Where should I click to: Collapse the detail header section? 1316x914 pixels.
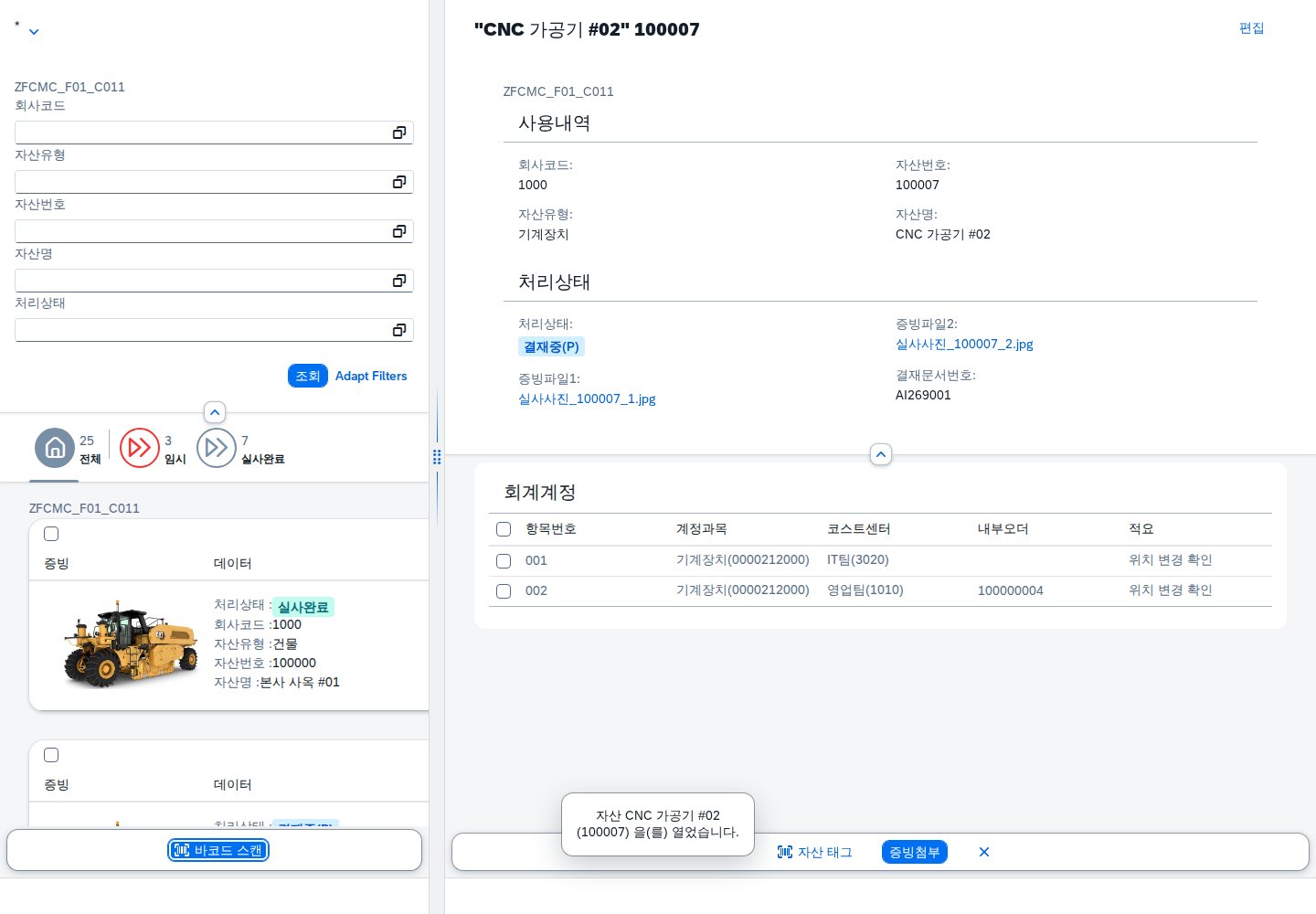(x=880, y=454)
